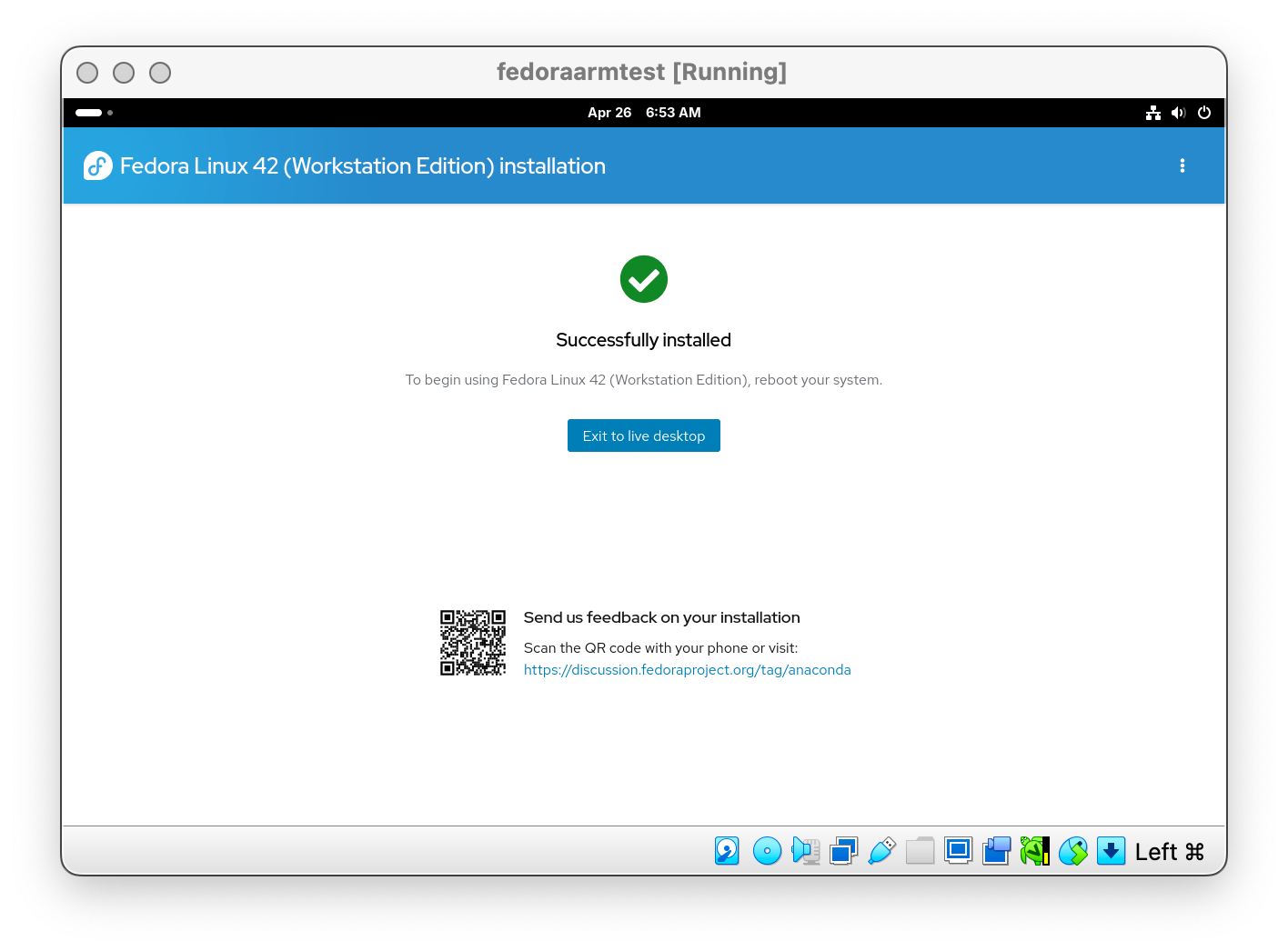The height and width of the screenshot is (951, 1288).
Task: Open the optical disk drive indicator
Action: 767,851
